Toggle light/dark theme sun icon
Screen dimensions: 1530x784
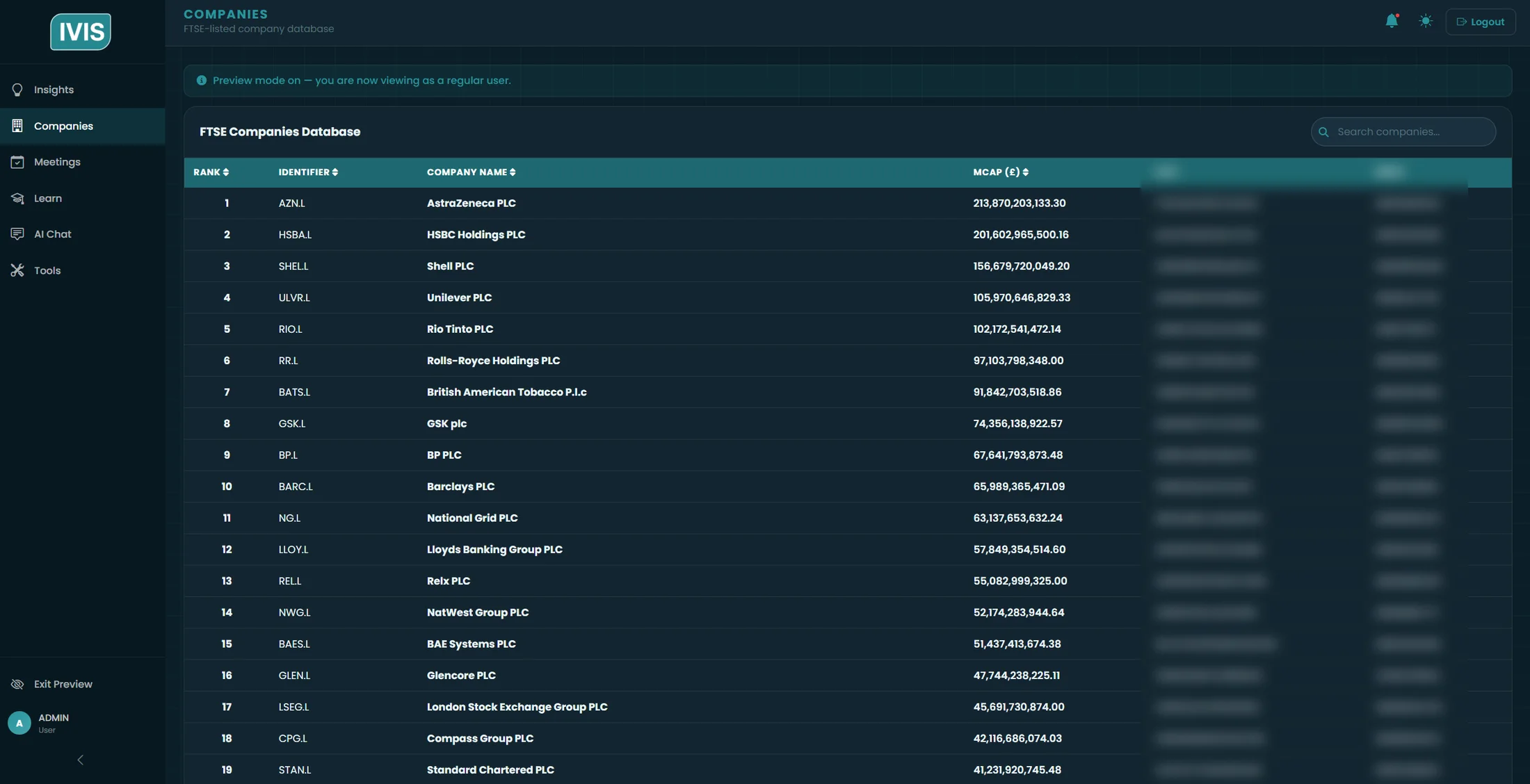tap(1426, 21)
